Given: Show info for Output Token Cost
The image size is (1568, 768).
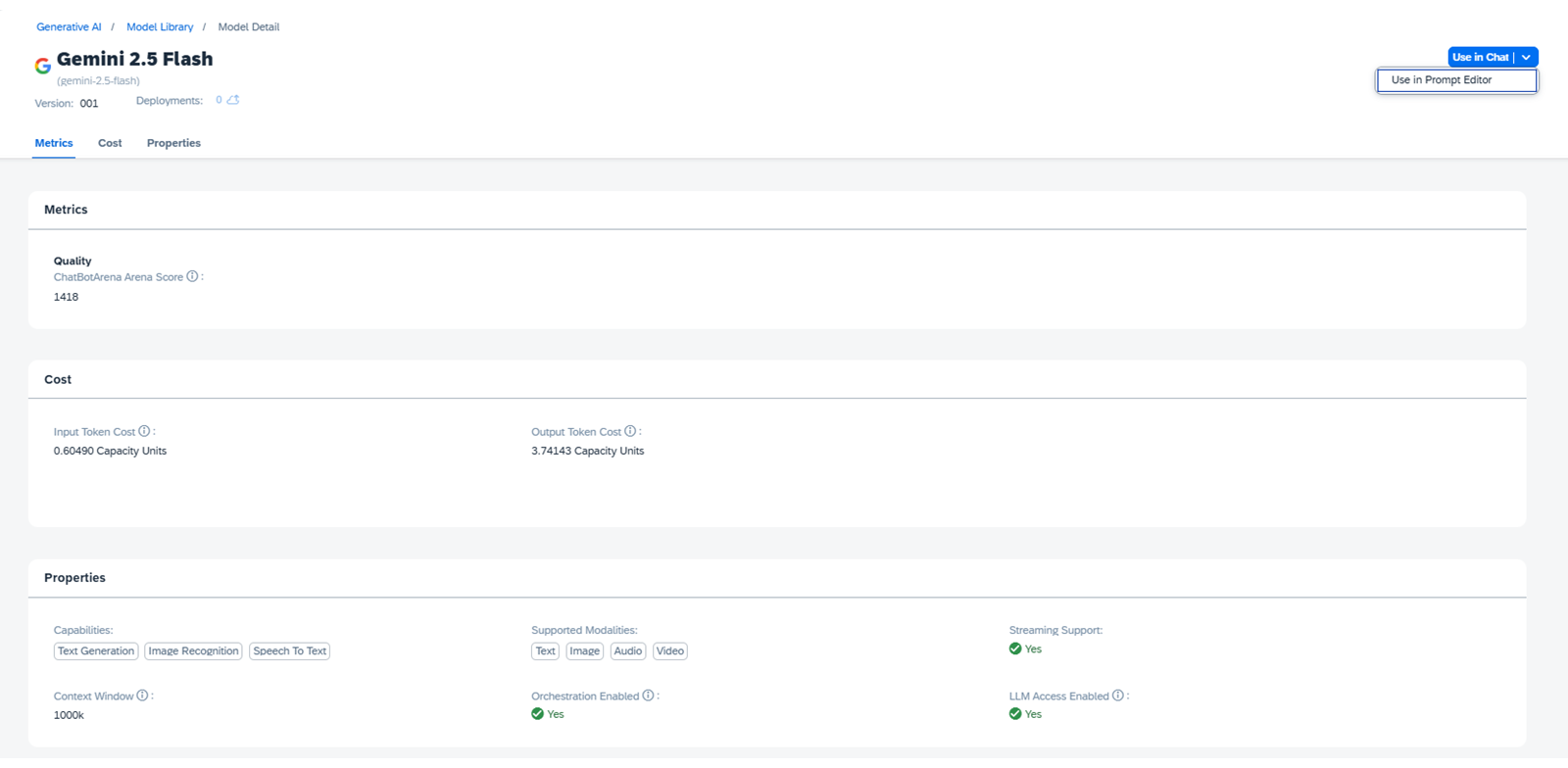Looking at the screenshot, I should point(630,431).
